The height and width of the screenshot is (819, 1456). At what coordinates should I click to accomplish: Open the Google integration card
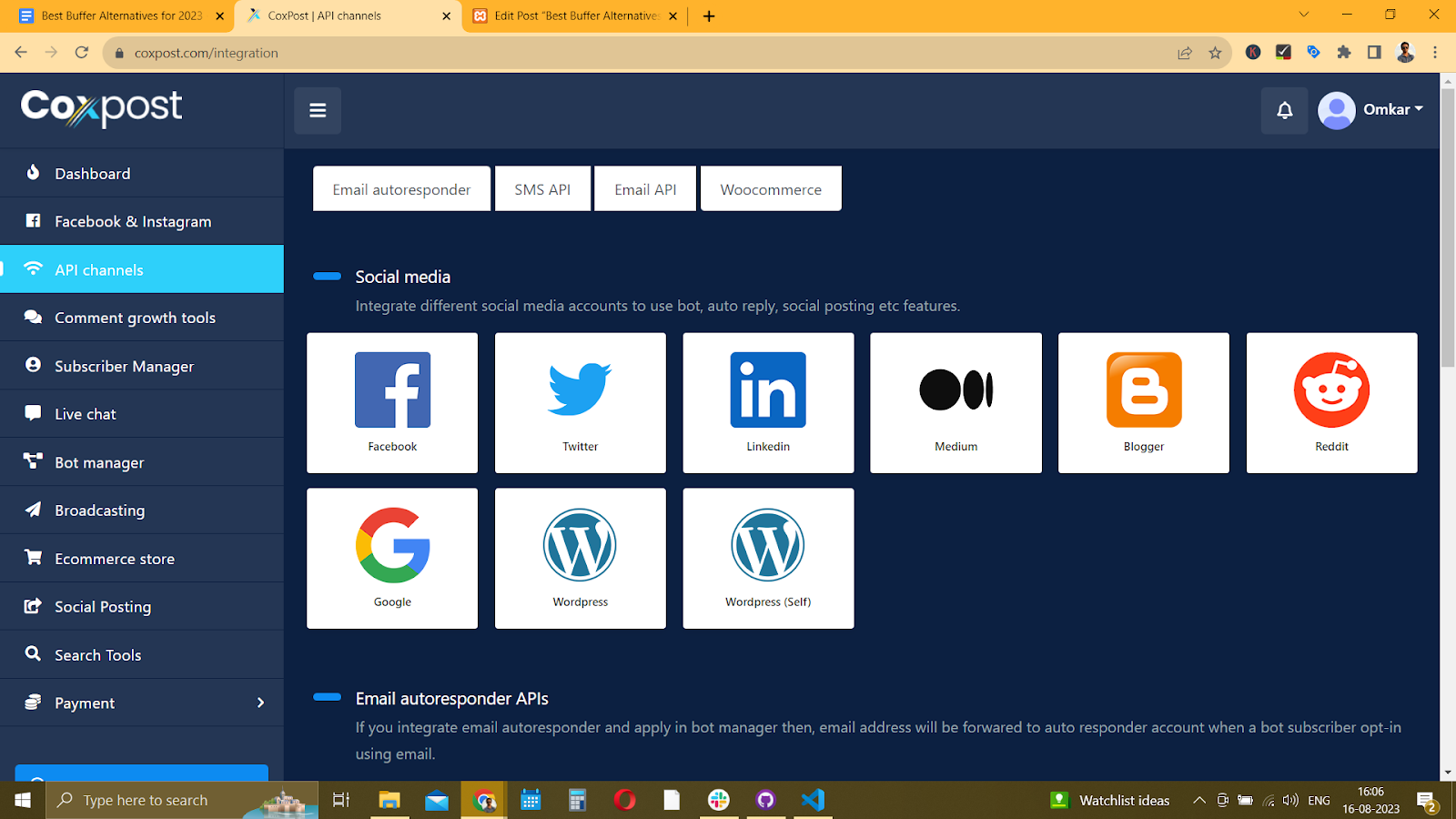point(392,558)
